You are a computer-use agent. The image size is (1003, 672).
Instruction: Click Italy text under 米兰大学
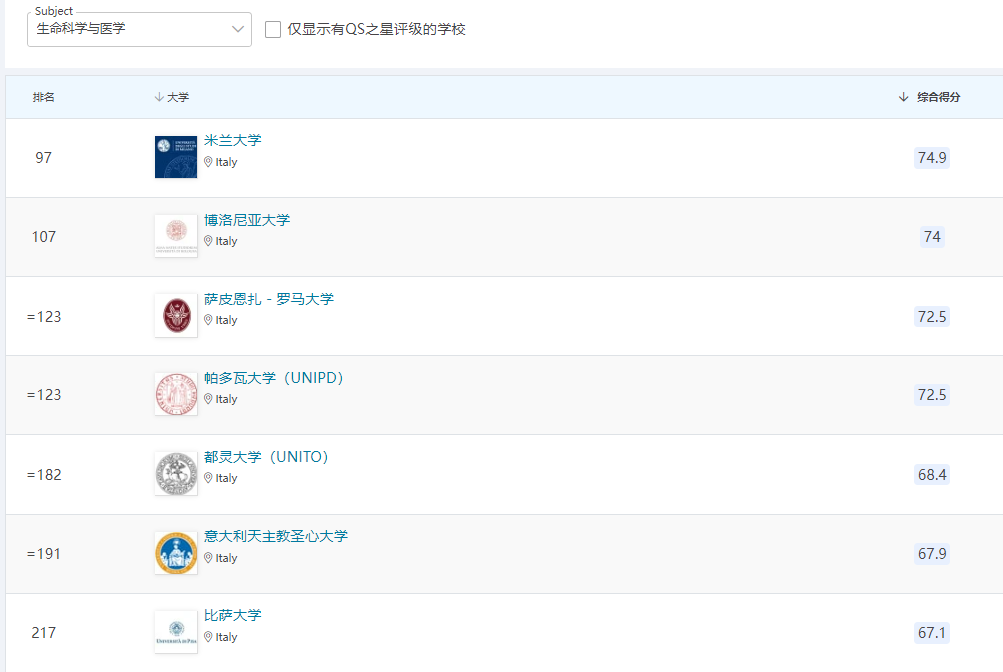coord(226,162)
